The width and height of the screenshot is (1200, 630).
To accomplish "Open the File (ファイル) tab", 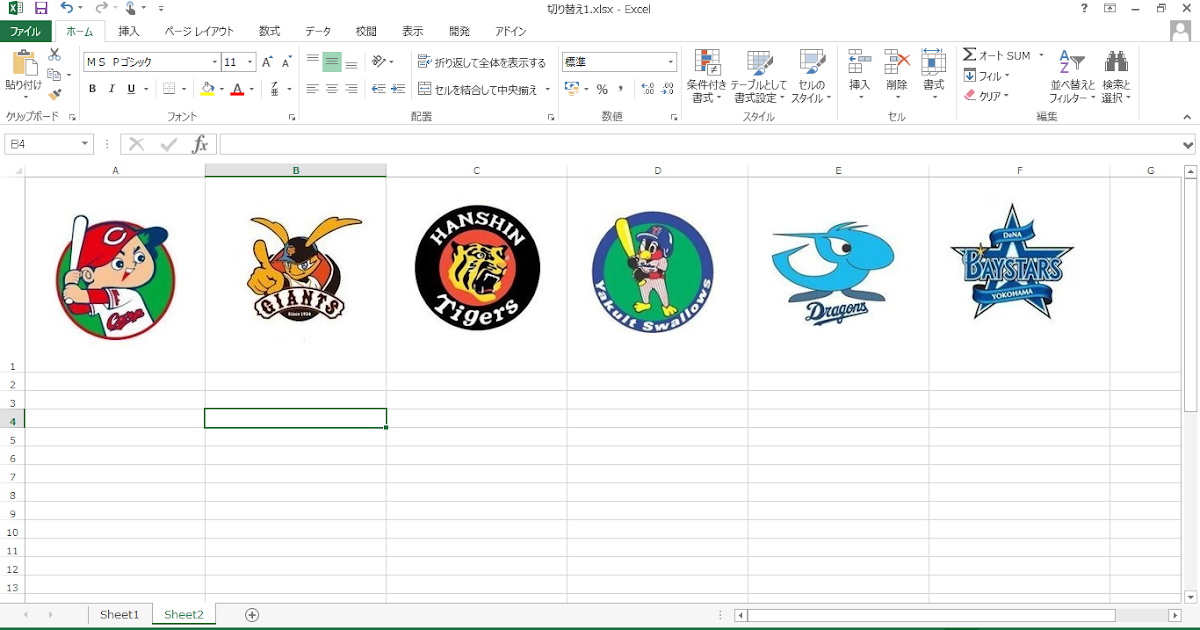I will [25, 31].
